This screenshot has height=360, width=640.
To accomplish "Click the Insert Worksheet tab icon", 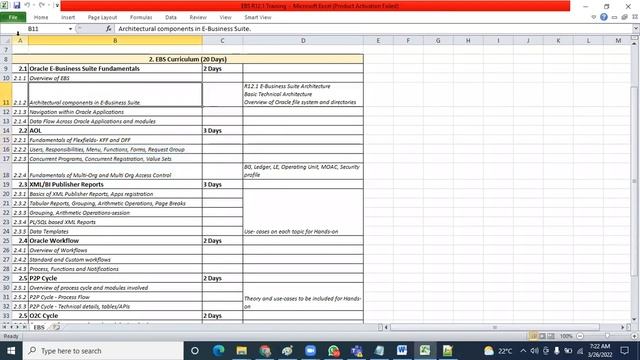I will 56,327.
